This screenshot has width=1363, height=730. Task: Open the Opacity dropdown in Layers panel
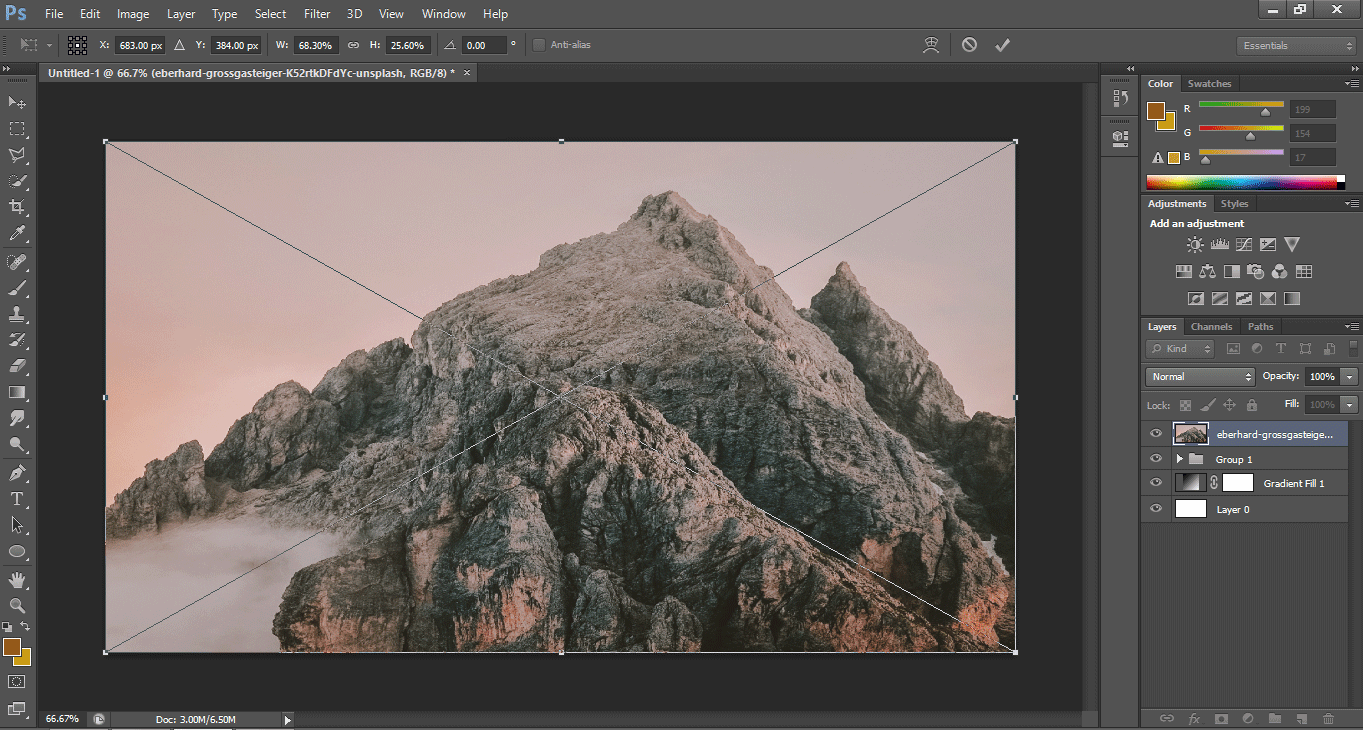tap(1350, 376)
